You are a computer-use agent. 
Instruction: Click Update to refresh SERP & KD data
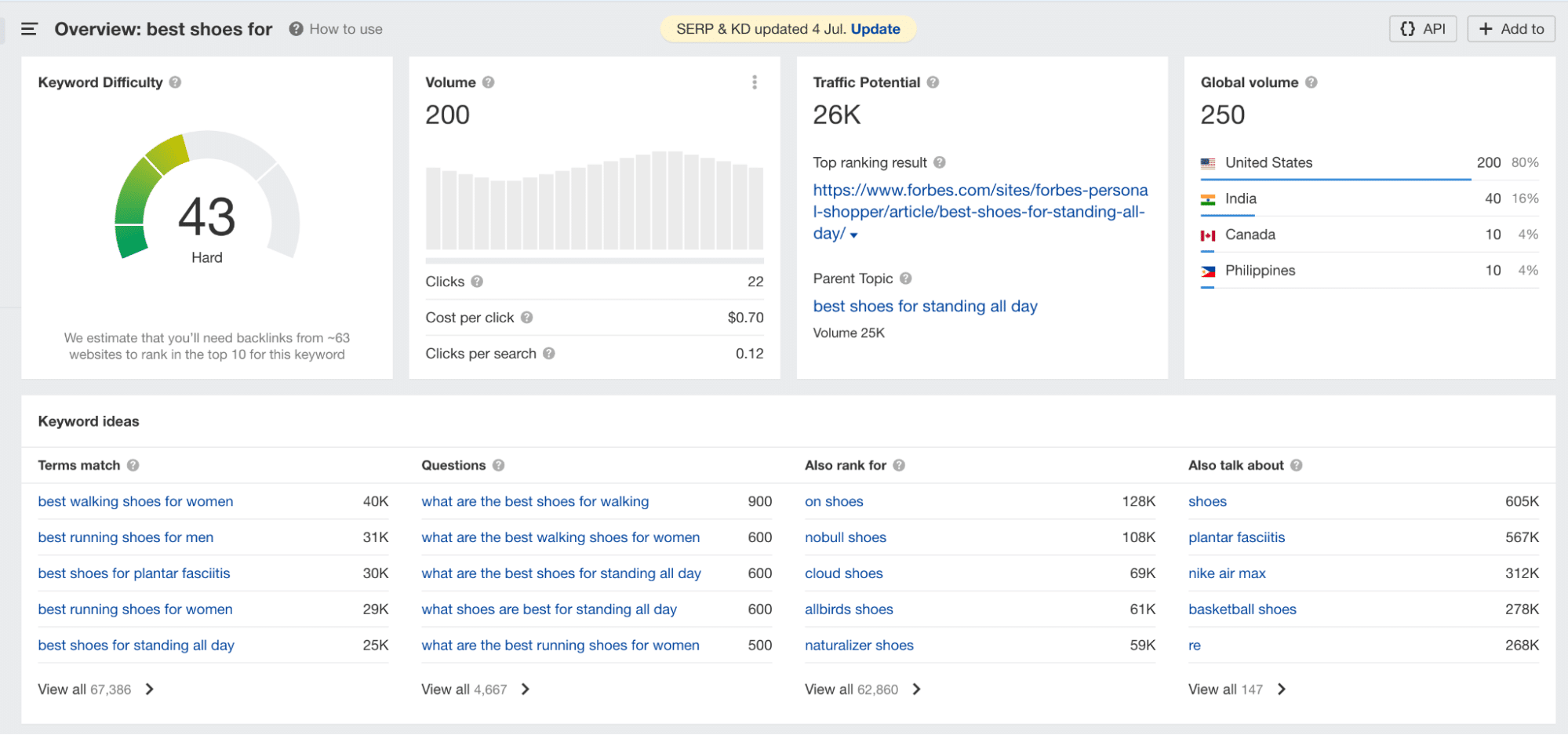pos(876,28)
